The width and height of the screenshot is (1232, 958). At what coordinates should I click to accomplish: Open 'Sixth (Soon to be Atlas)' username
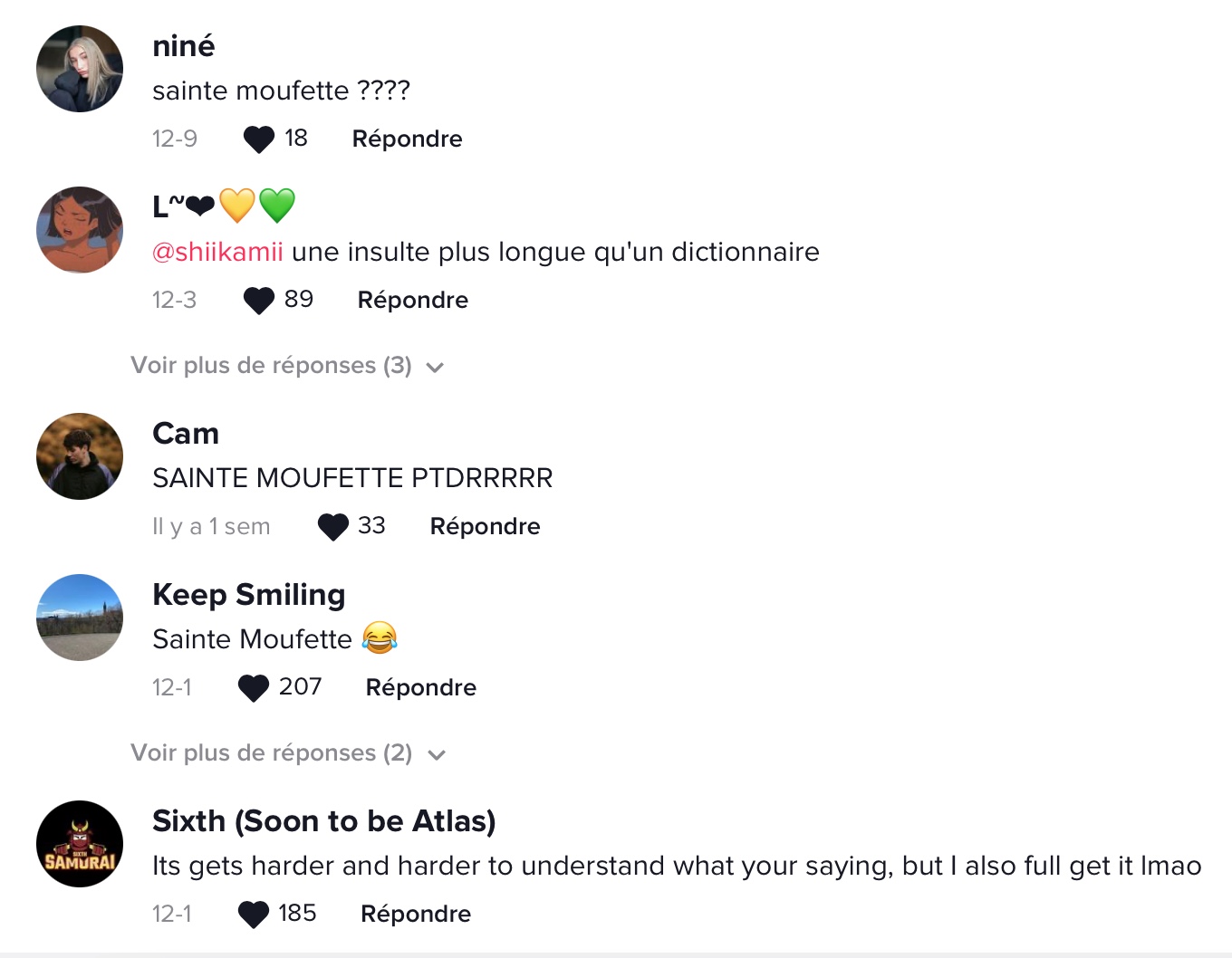[x=324, y=821]
